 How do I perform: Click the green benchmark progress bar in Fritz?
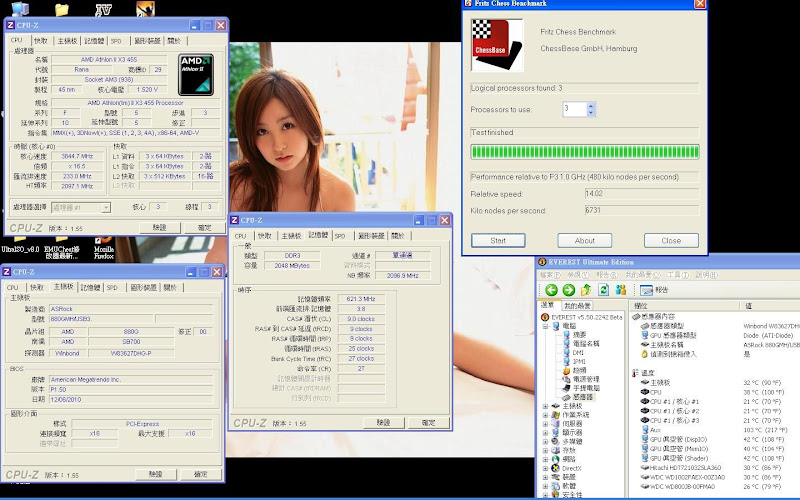tap(585, 152)
